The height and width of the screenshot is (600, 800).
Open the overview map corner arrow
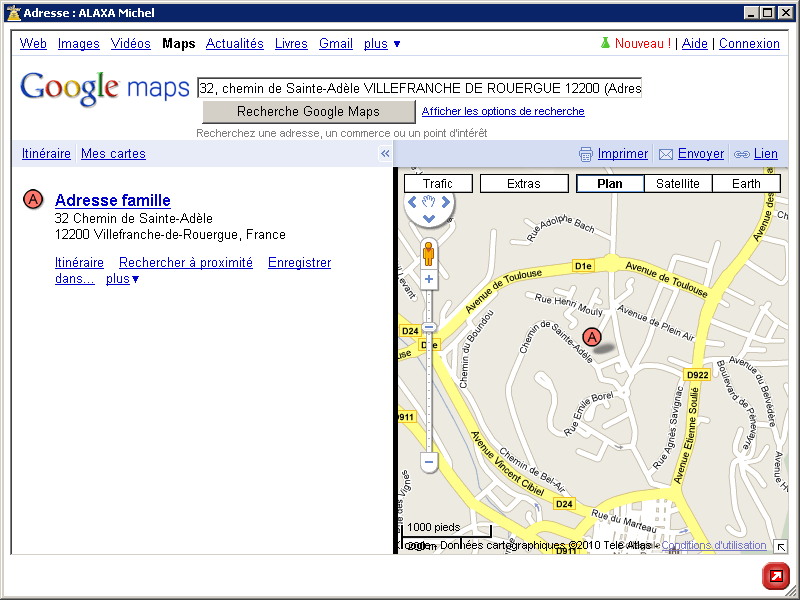pyautogui.click(x=780, y=546)
